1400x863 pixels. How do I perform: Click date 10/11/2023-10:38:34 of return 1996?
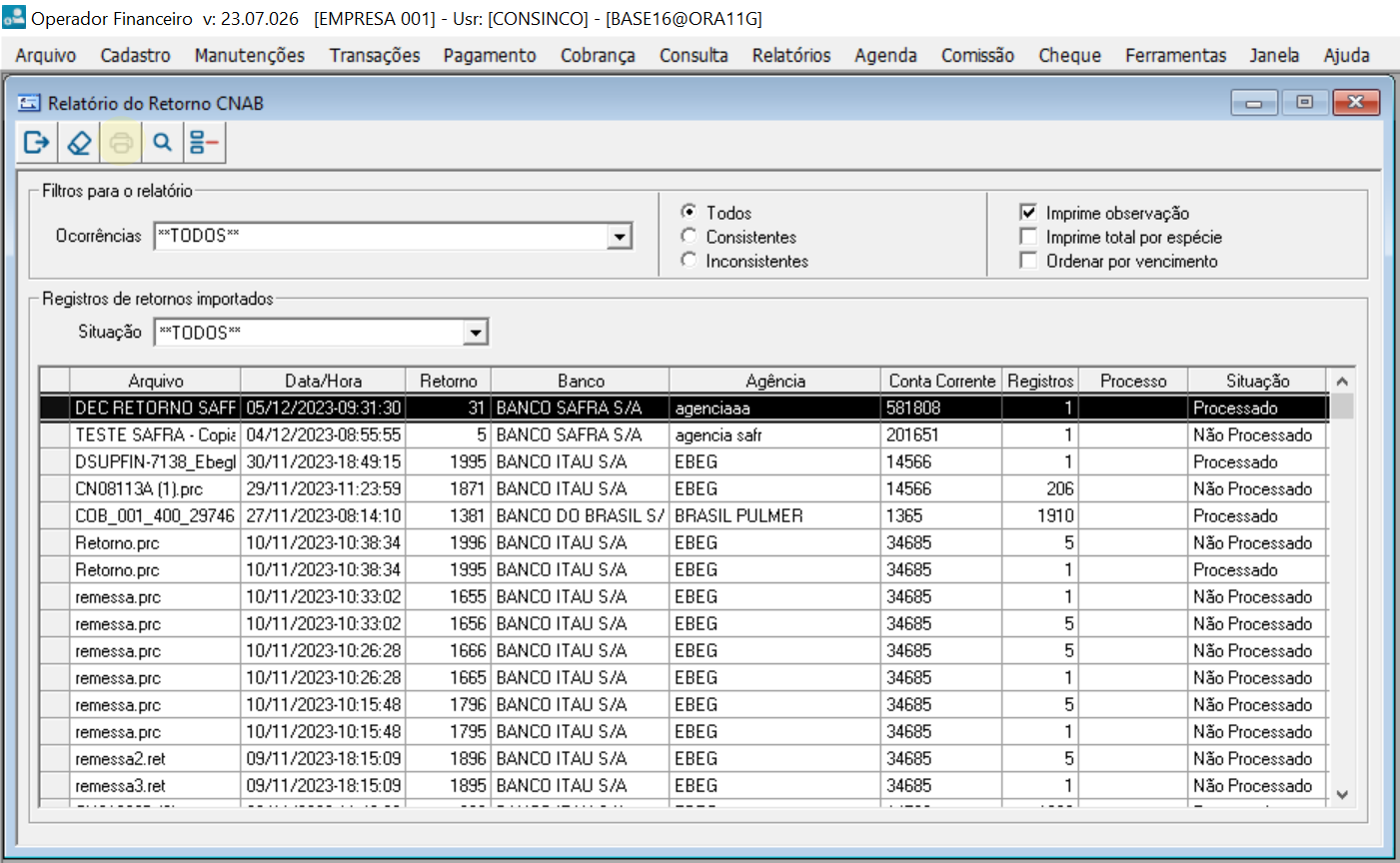tap(324, 542)
